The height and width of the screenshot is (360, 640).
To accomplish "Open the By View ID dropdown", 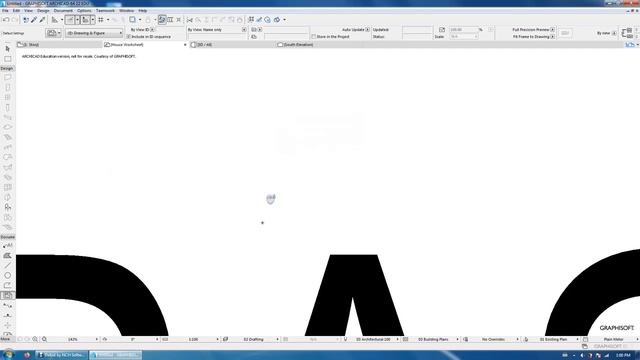I will point(152,30).
